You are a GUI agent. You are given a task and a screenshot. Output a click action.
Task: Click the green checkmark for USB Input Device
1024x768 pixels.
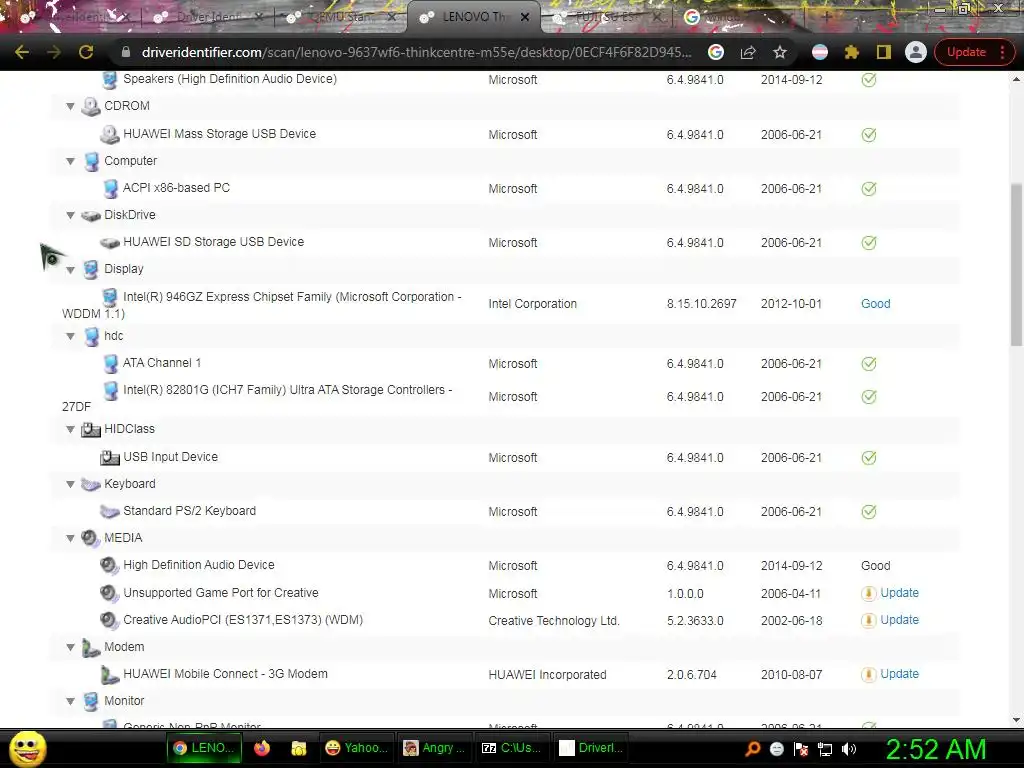(869, 458)
